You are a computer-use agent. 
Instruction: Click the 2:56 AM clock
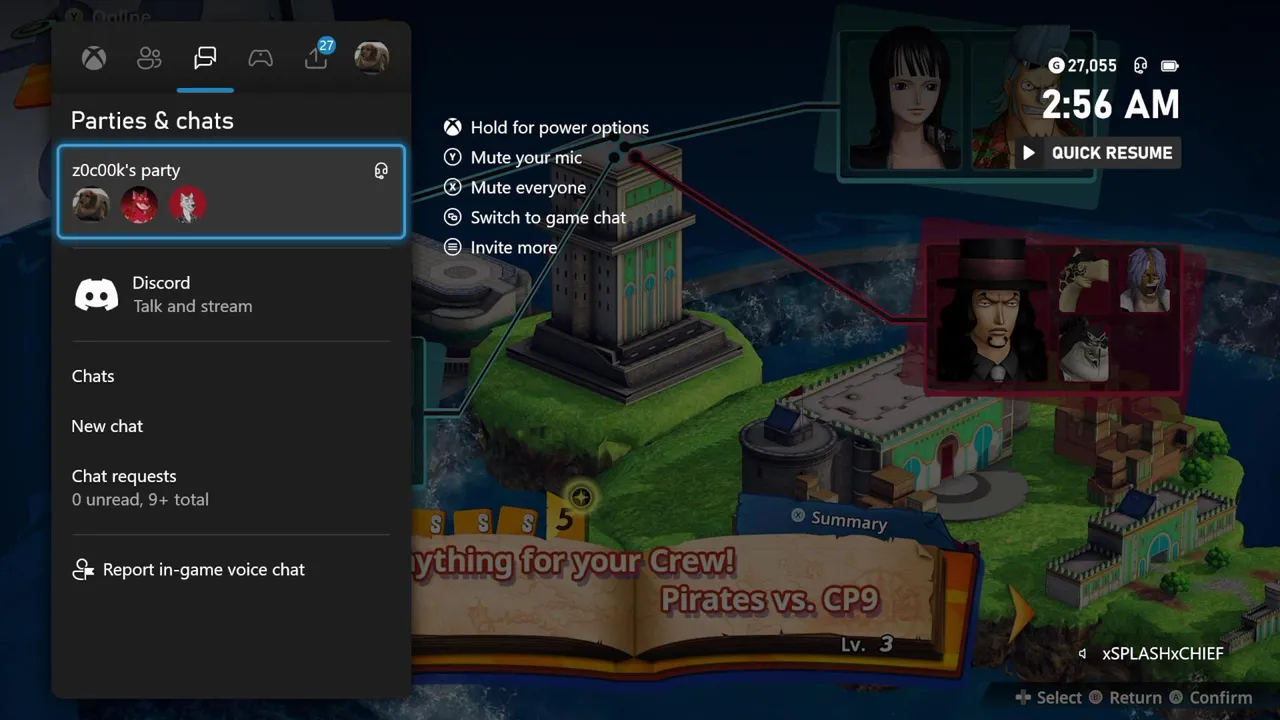tap(1110, 104)
